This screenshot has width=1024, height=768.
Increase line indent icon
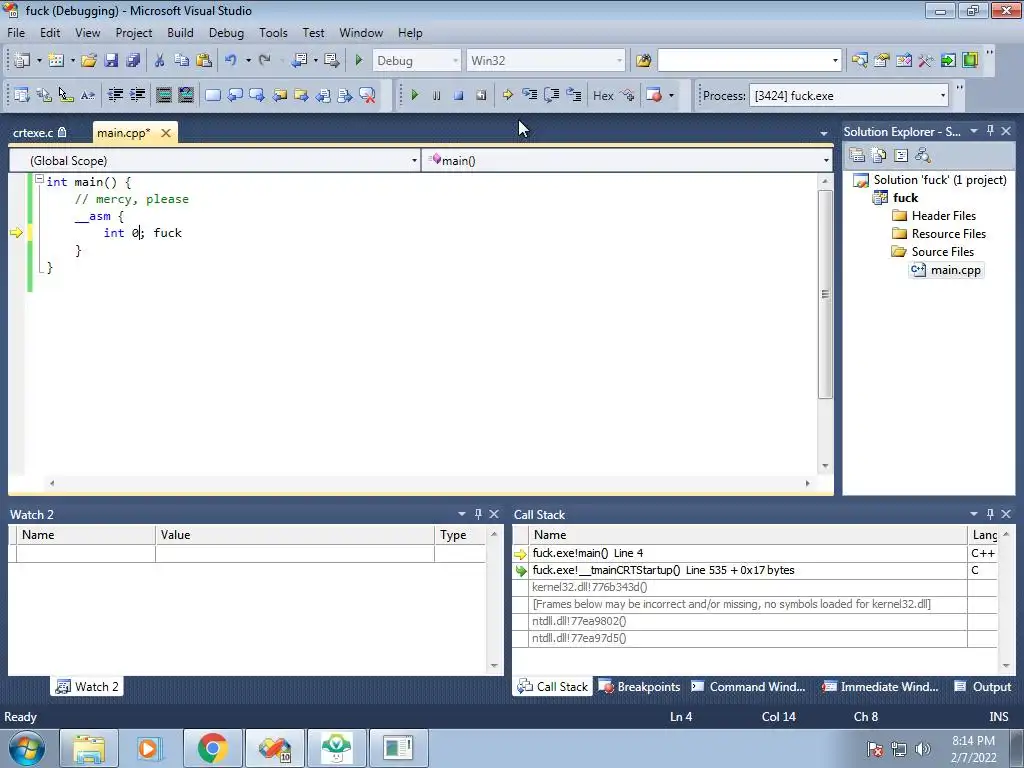[137, 95]
